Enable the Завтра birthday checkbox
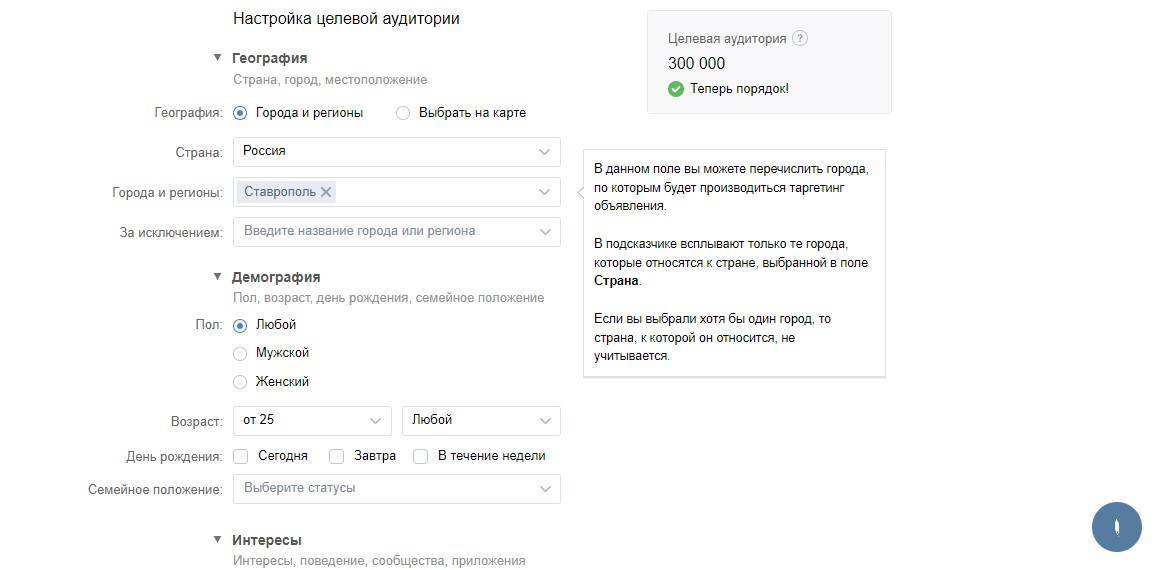The image size is (1156, 570). click(337, 456)
